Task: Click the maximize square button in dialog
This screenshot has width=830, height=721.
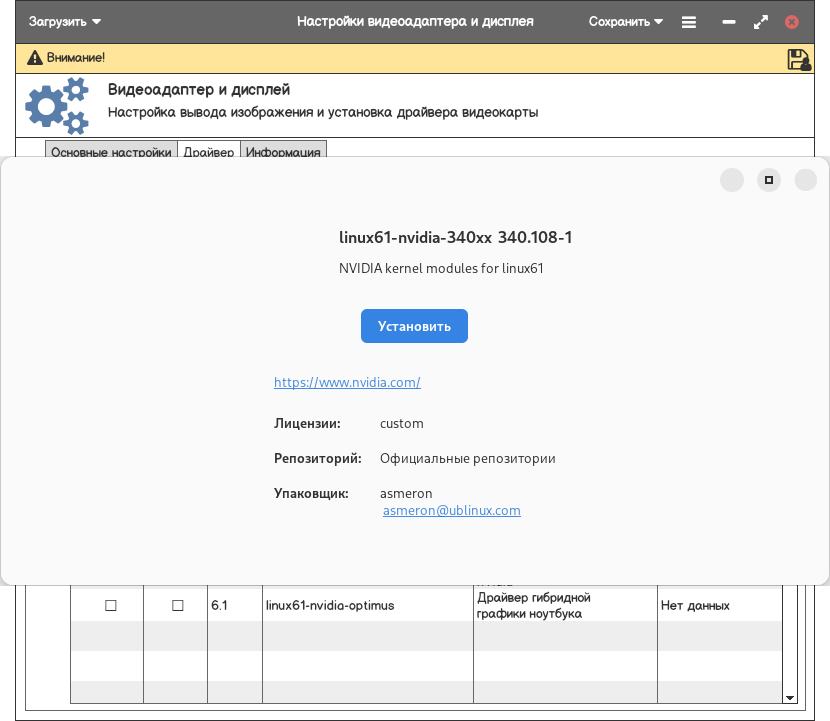Action: click(x=769, y=180)
